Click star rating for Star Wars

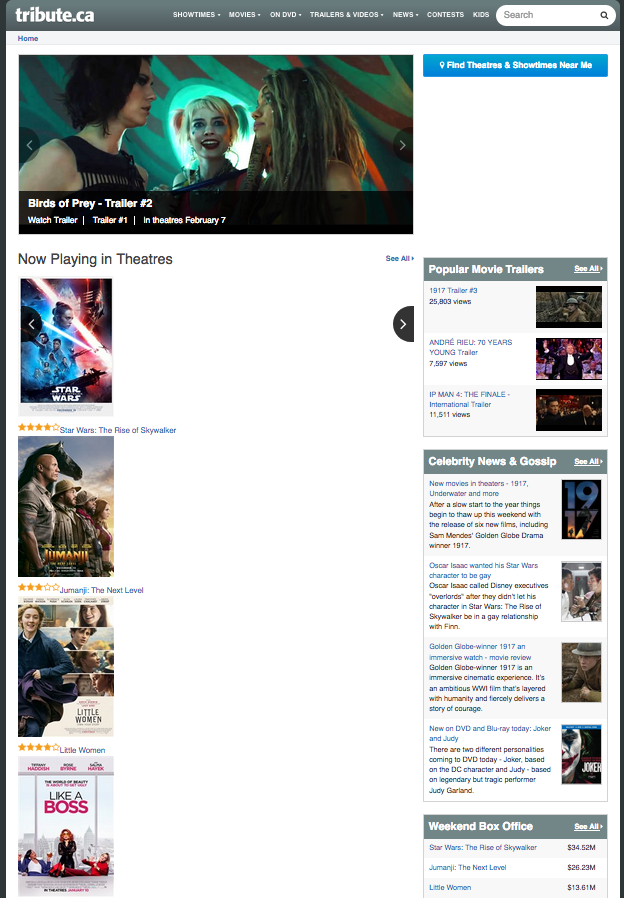[x=38, y=427]
